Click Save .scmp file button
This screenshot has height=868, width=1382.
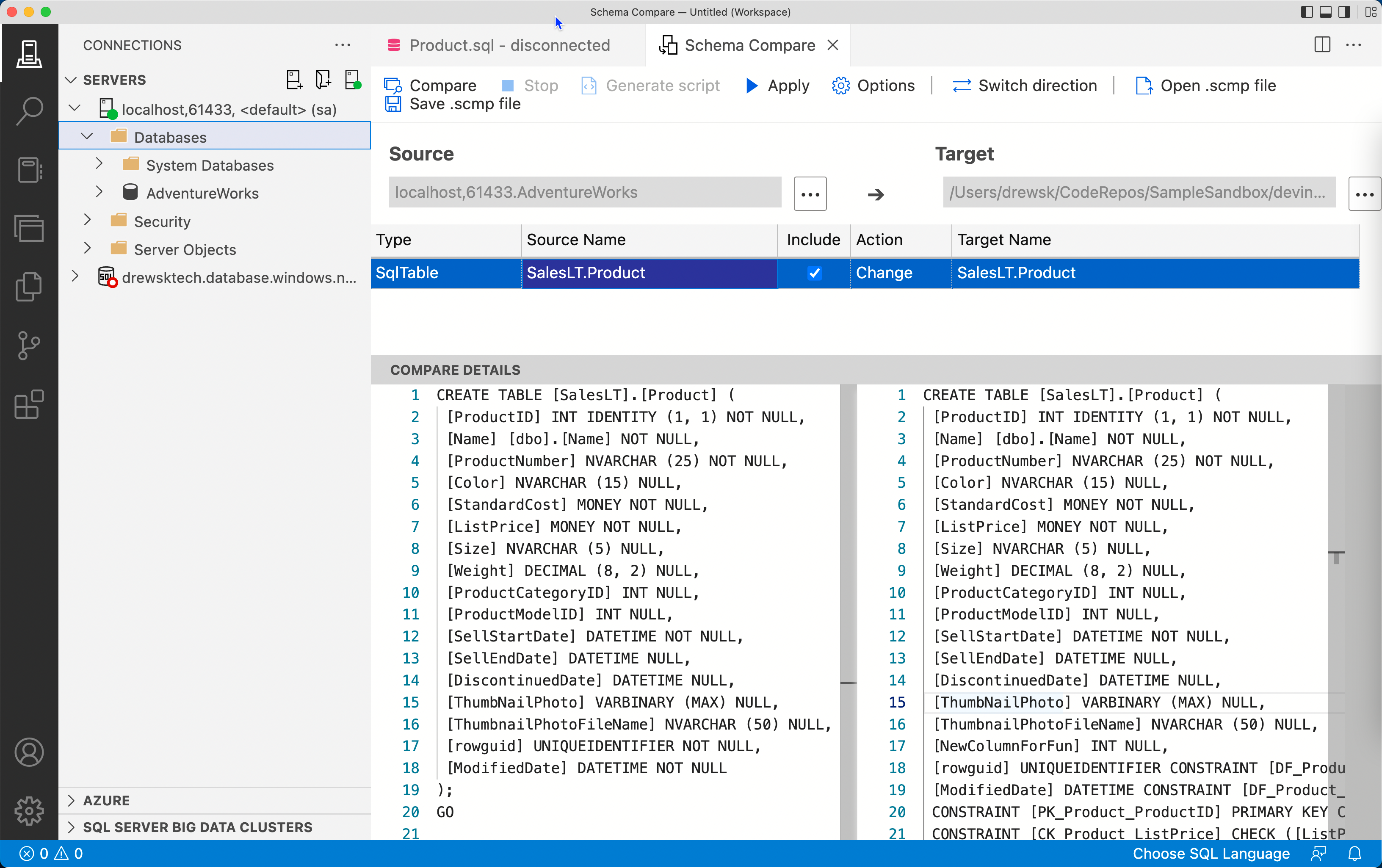(x=452, y=104)
